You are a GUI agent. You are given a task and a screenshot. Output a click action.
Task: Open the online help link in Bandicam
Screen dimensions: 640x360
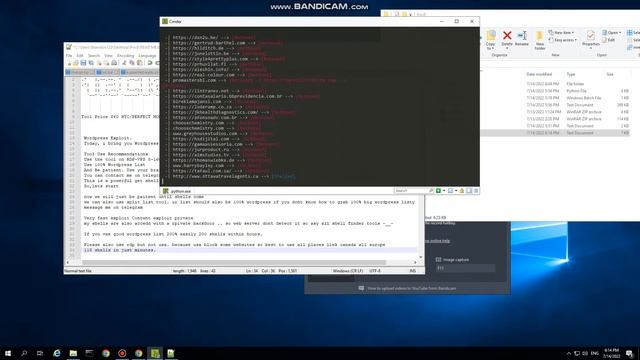coord(438,241)
